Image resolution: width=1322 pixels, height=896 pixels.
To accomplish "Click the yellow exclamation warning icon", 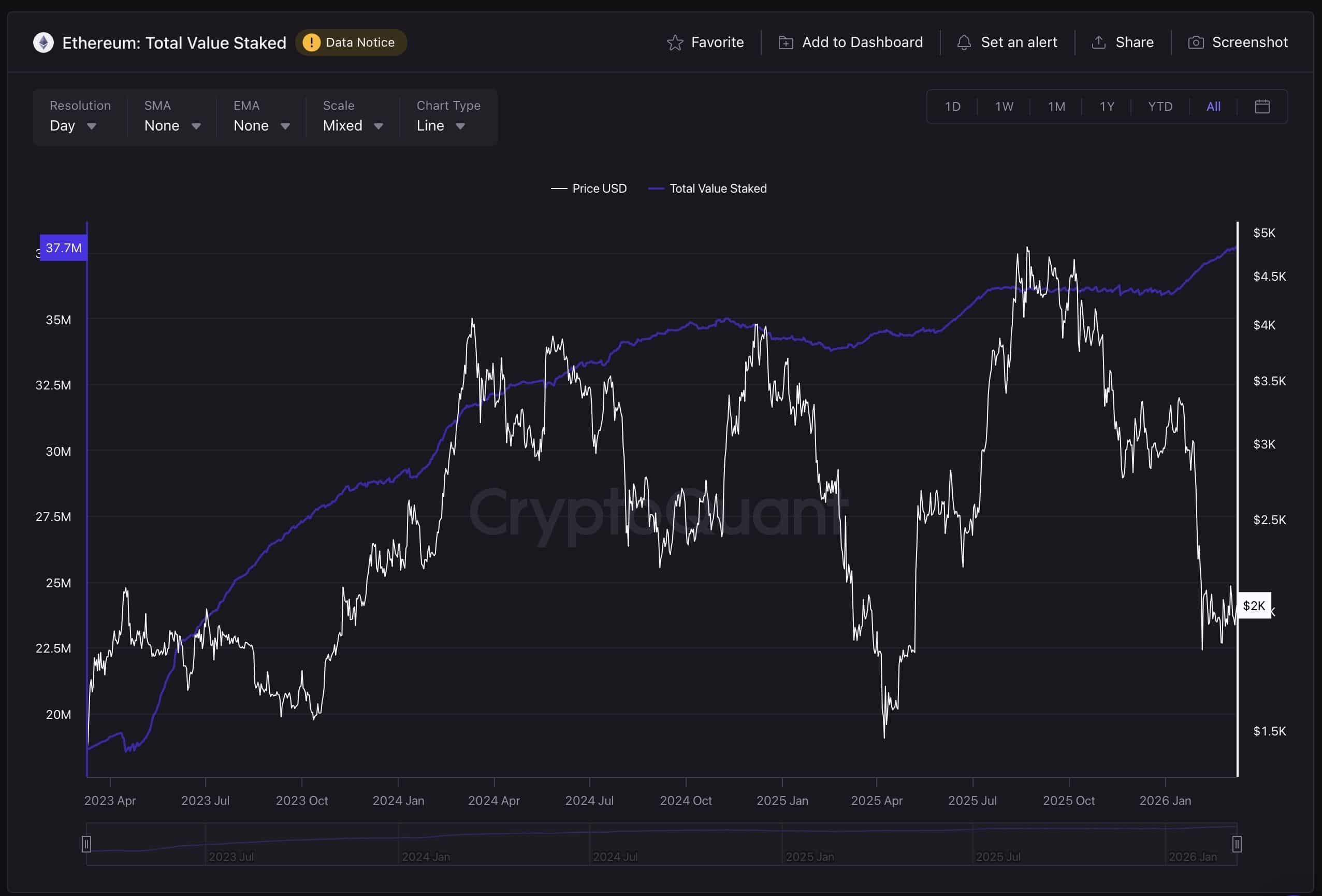I will click(311, 42).
